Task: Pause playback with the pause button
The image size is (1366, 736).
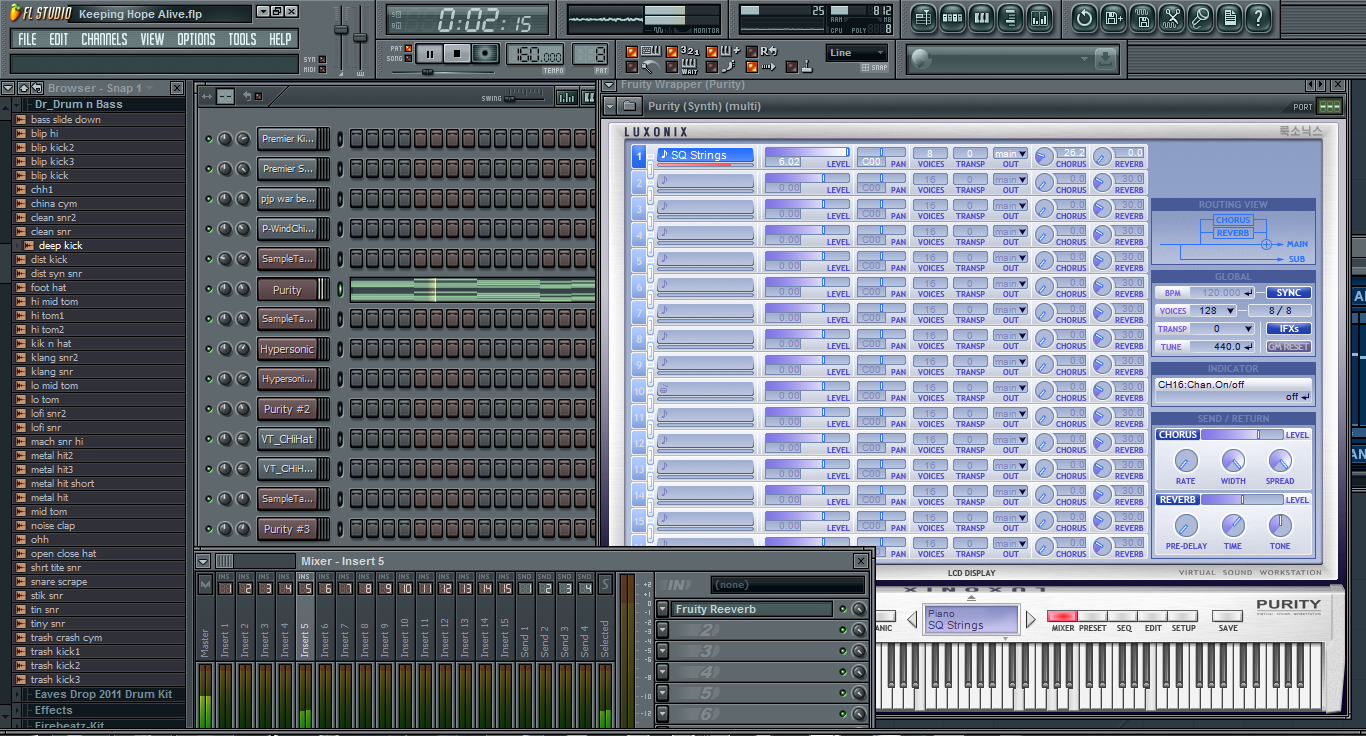Action: [x=429, y=54]
